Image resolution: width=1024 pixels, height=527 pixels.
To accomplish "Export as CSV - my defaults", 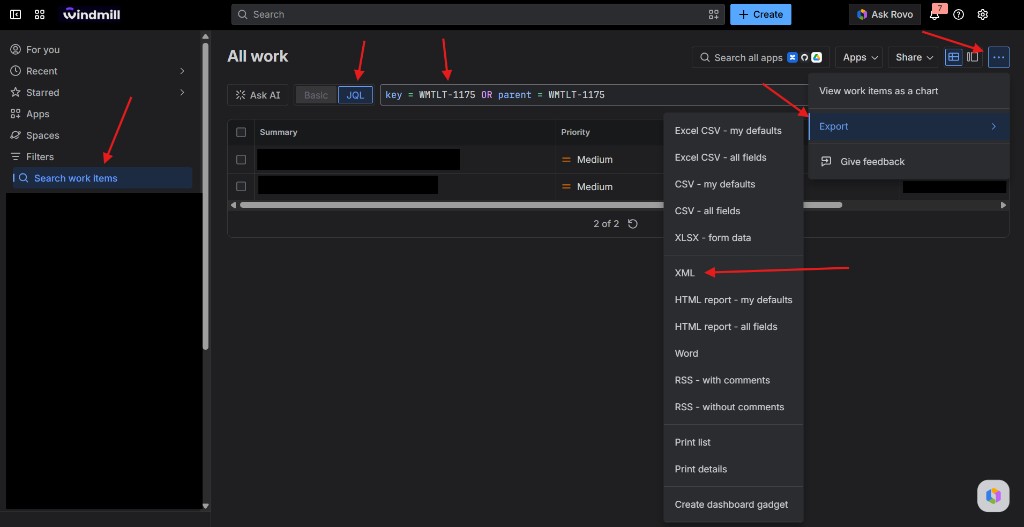I will click(x=733, y=184).
